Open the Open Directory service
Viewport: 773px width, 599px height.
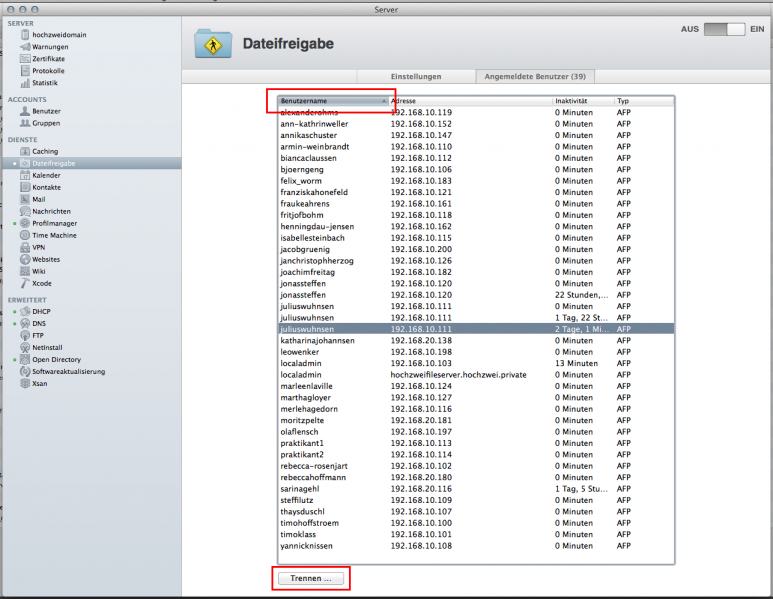pos(55,359)
